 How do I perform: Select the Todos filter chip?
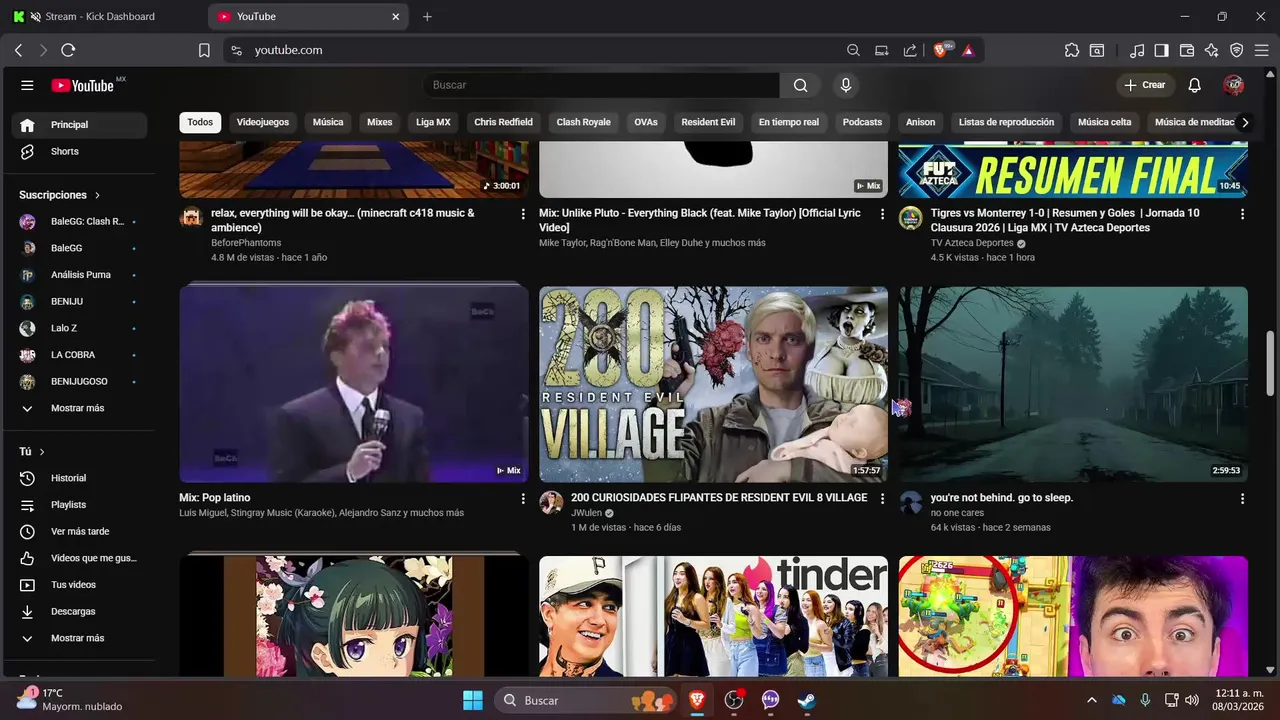[200, 122]
